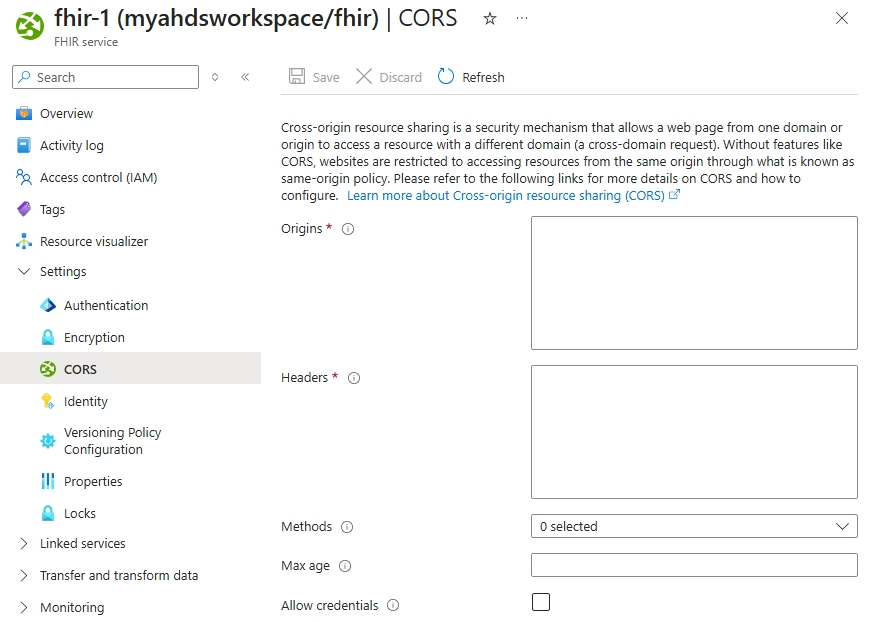This screenshot has height=622, width=869.
Task: Open the Properties page
Action: (93, 482)
